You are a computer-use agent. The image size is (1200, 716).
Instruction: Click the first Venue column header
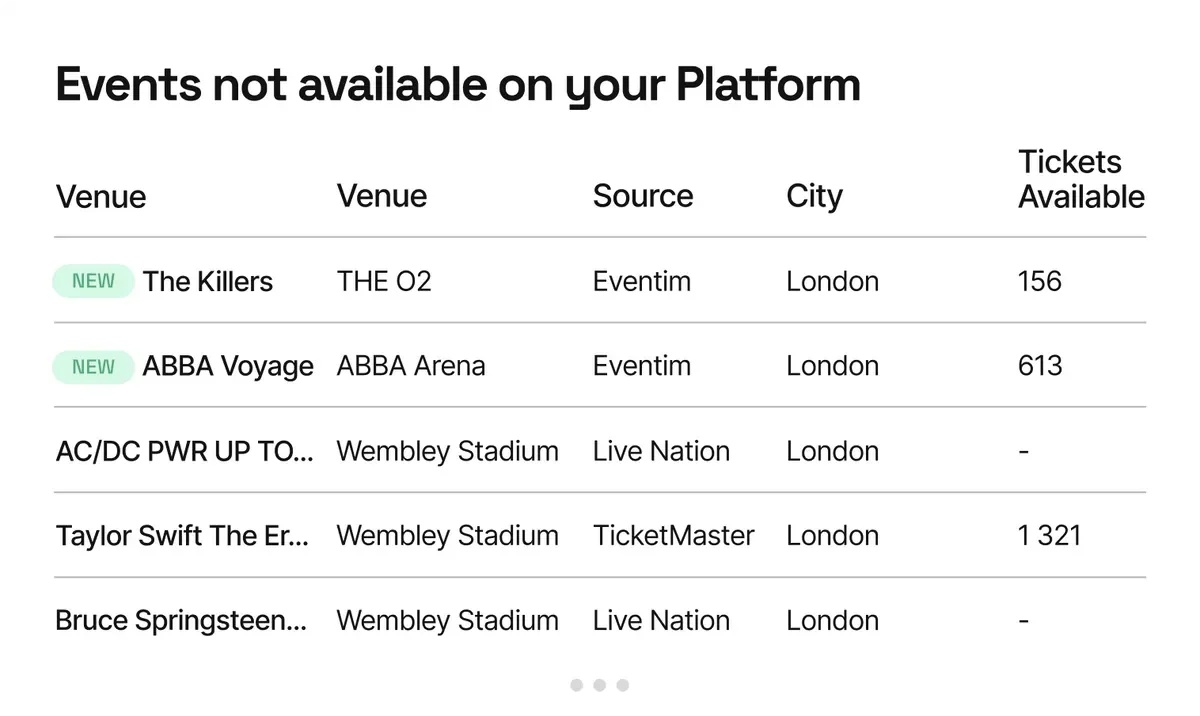[101, 196]
